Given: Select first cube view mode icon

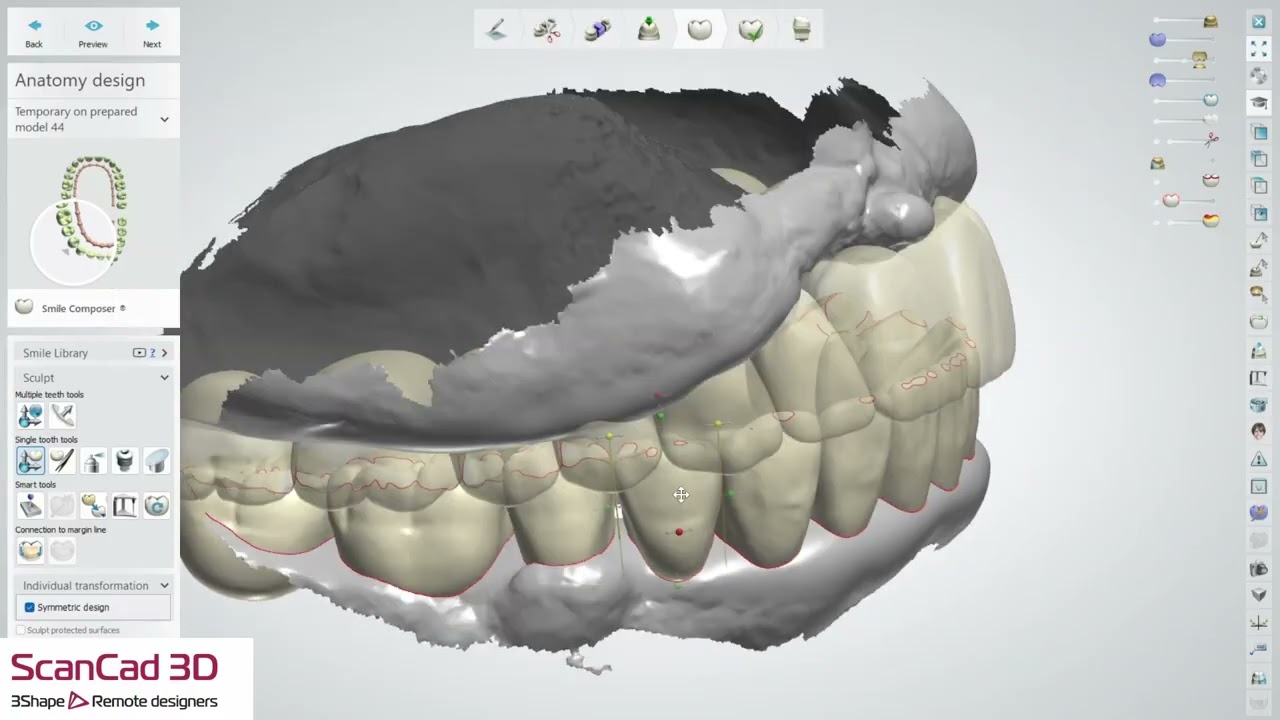Looking at the screenshot, I should click(1259, 132).
